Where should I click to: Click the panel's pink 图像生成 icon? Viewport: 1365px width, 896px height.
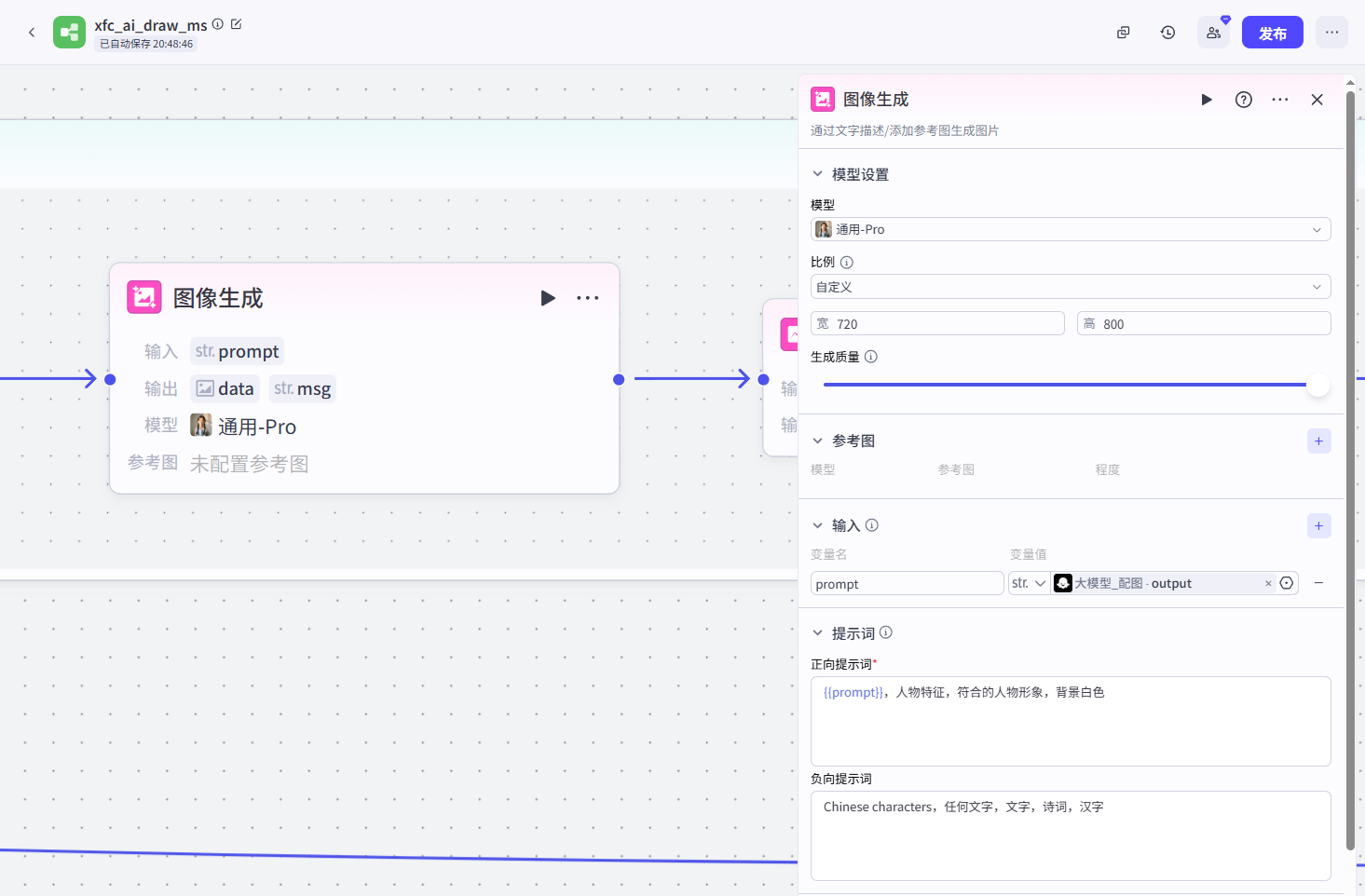(x=823, y=99)
